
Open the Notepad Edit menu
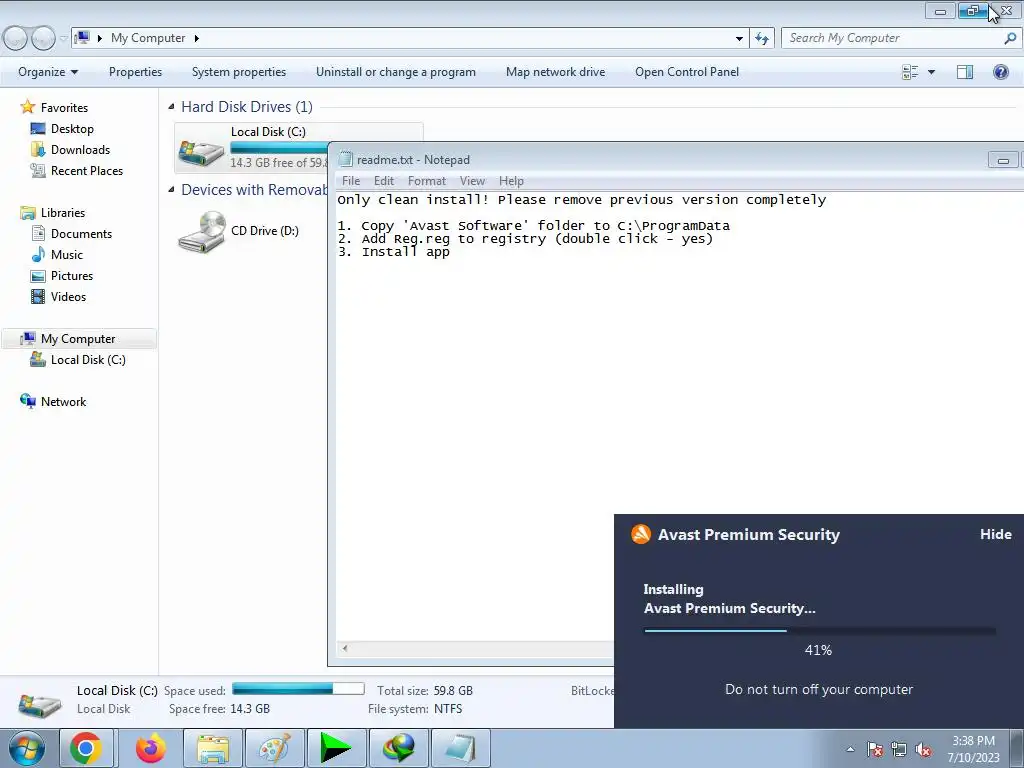383,181
